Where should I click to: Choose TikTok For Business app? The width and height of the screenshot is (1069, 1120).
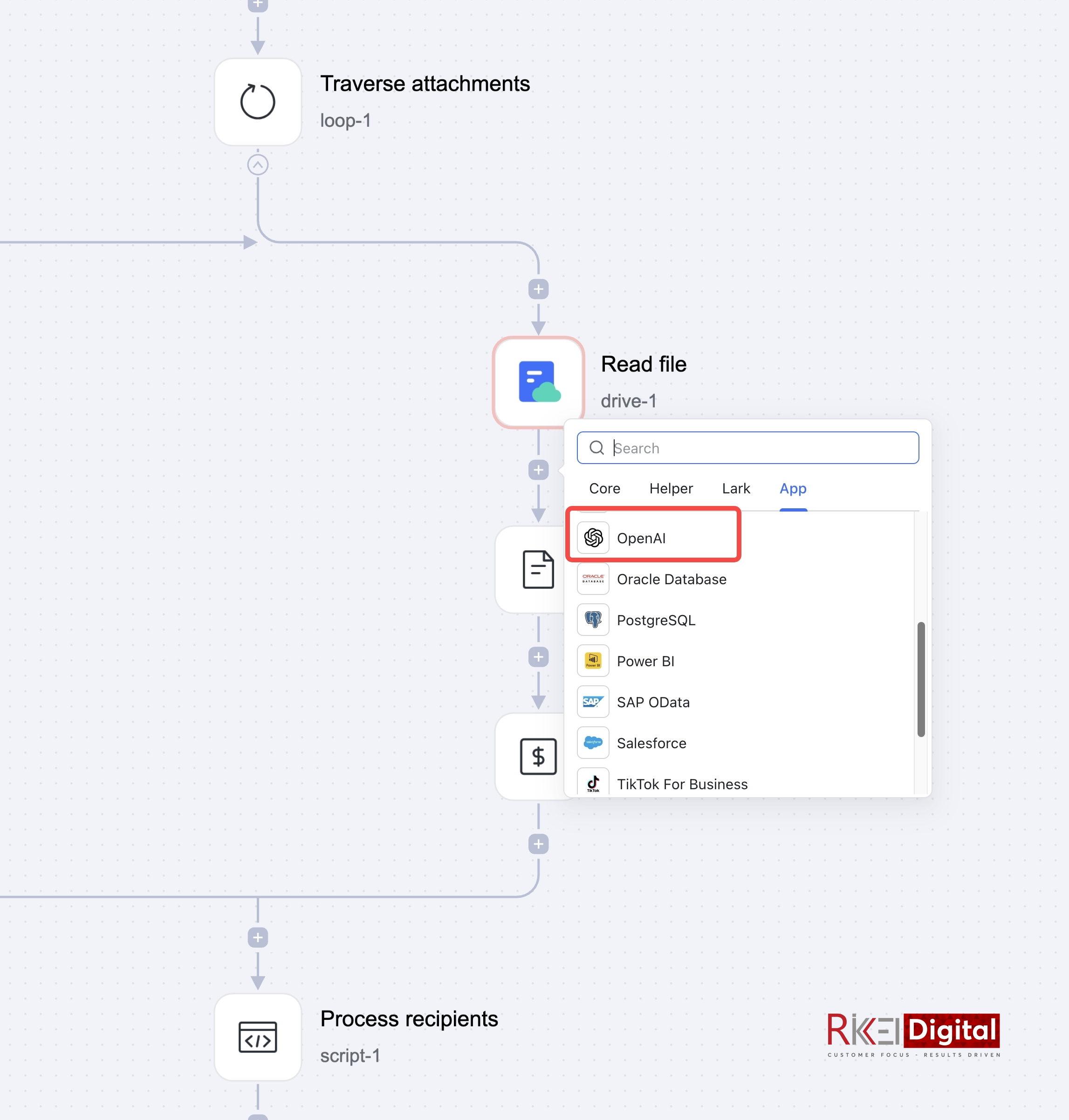pyautogui.click(x=681, y=784)
